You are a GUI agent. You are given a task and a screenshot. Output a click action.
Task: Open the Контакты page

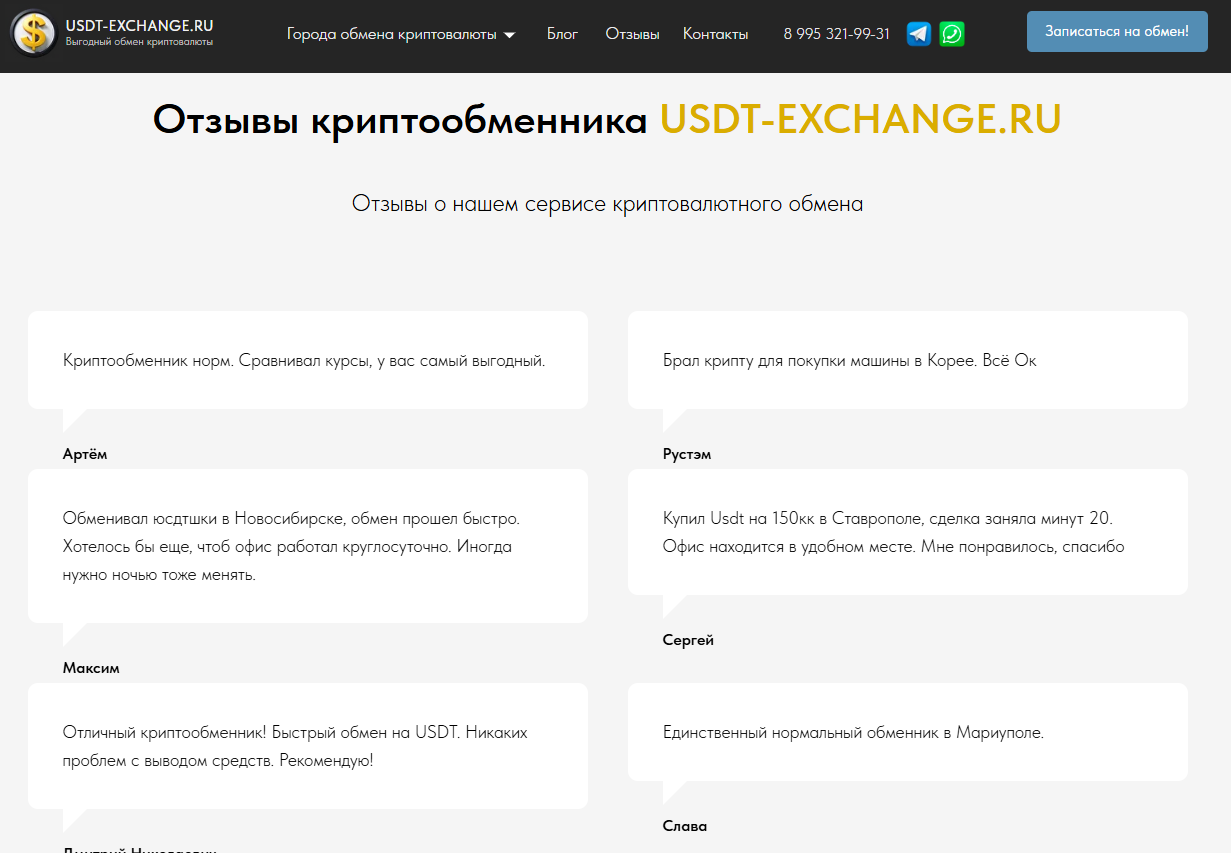click(715, 34)
